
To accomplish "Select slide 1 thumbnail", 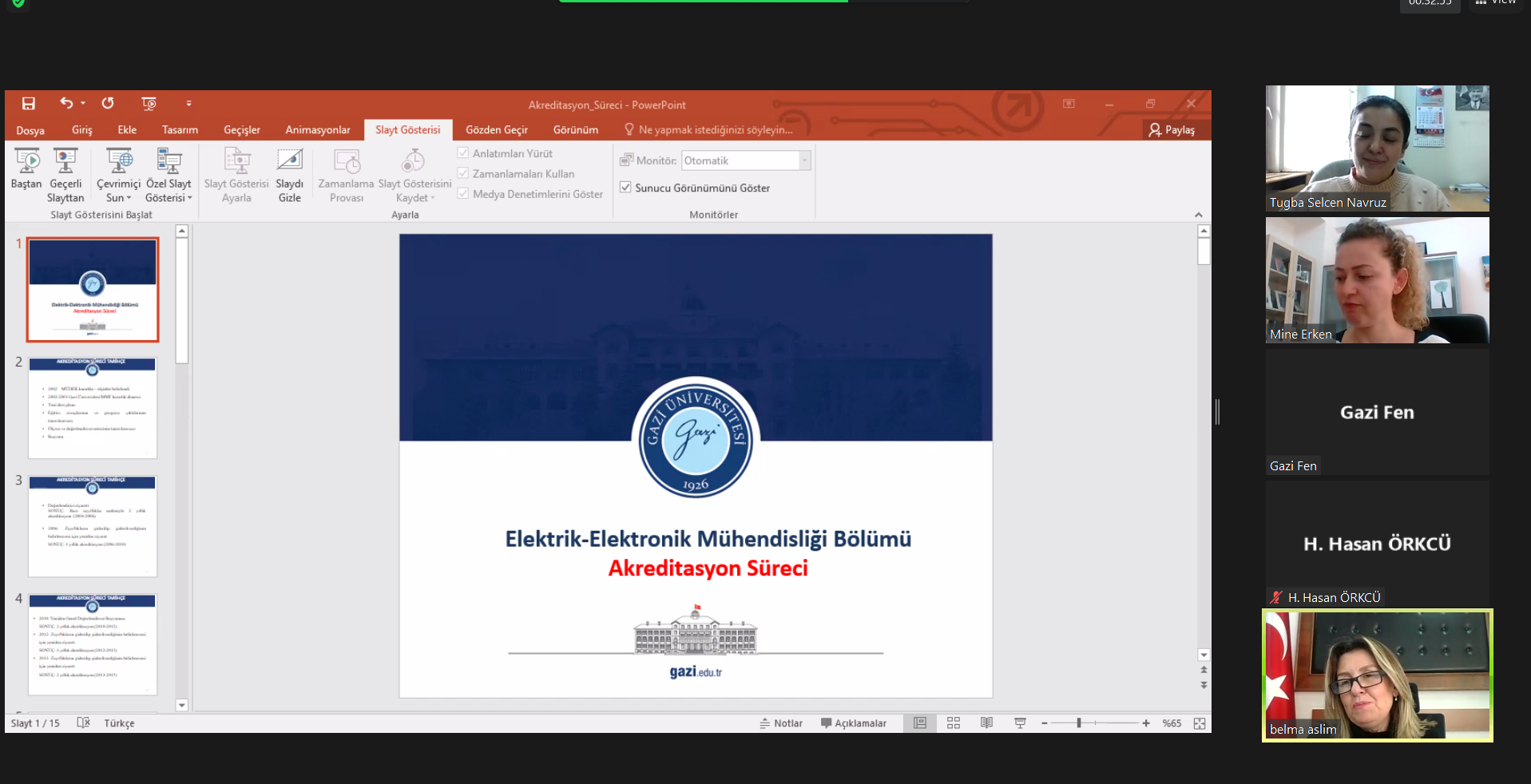I will [x=93, y=290].
